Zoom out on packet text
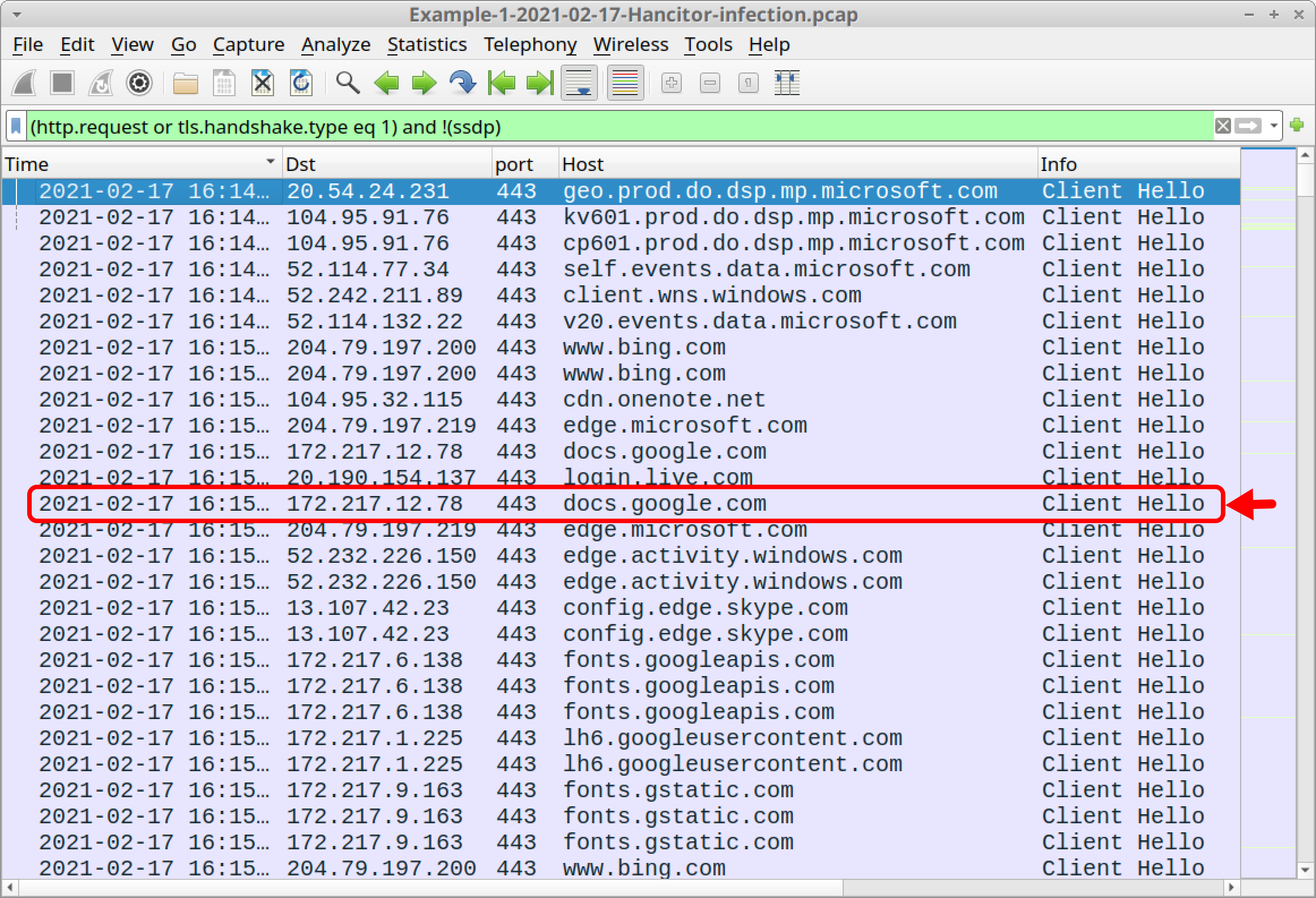Screen dimensions: 1316x898 click(x=710, y=83)
